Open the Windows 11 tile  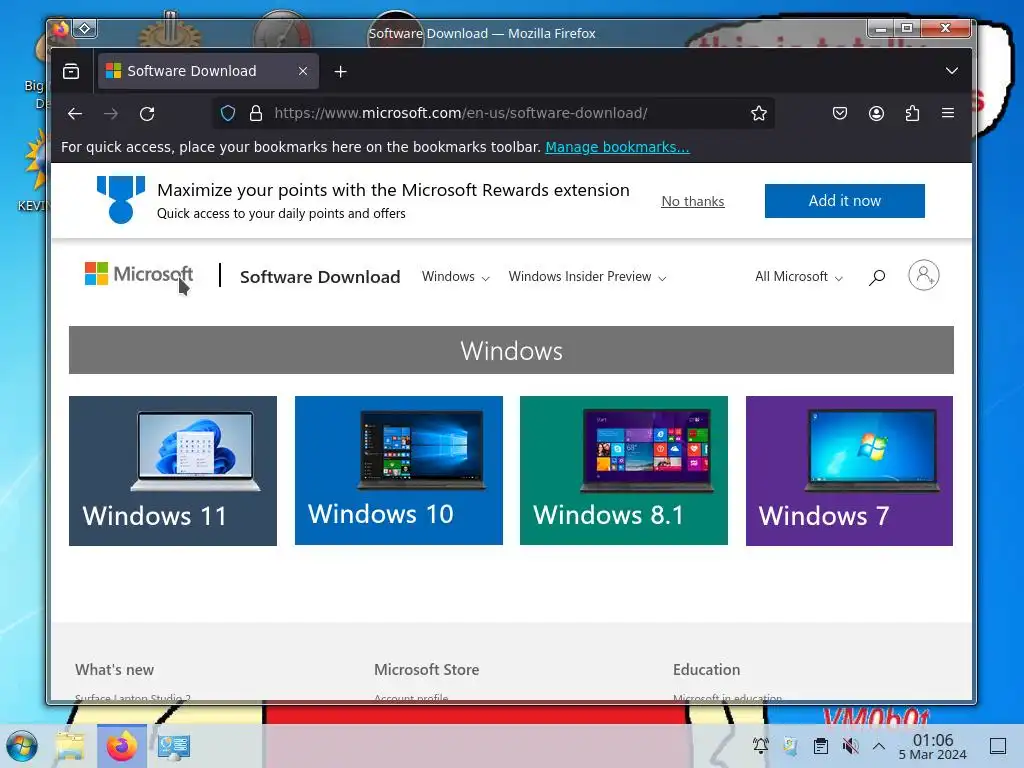coord(173,471)
